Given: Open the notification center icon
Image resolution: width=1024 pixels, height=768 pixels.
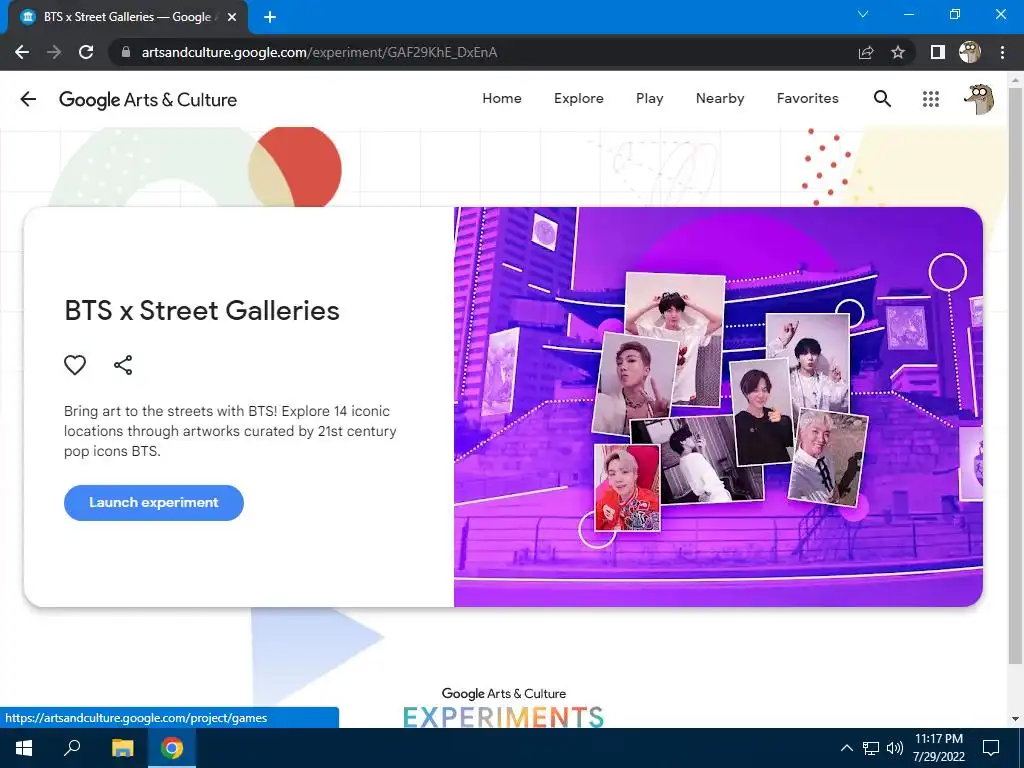Looking at the screenshot, I should pos(991,748).
